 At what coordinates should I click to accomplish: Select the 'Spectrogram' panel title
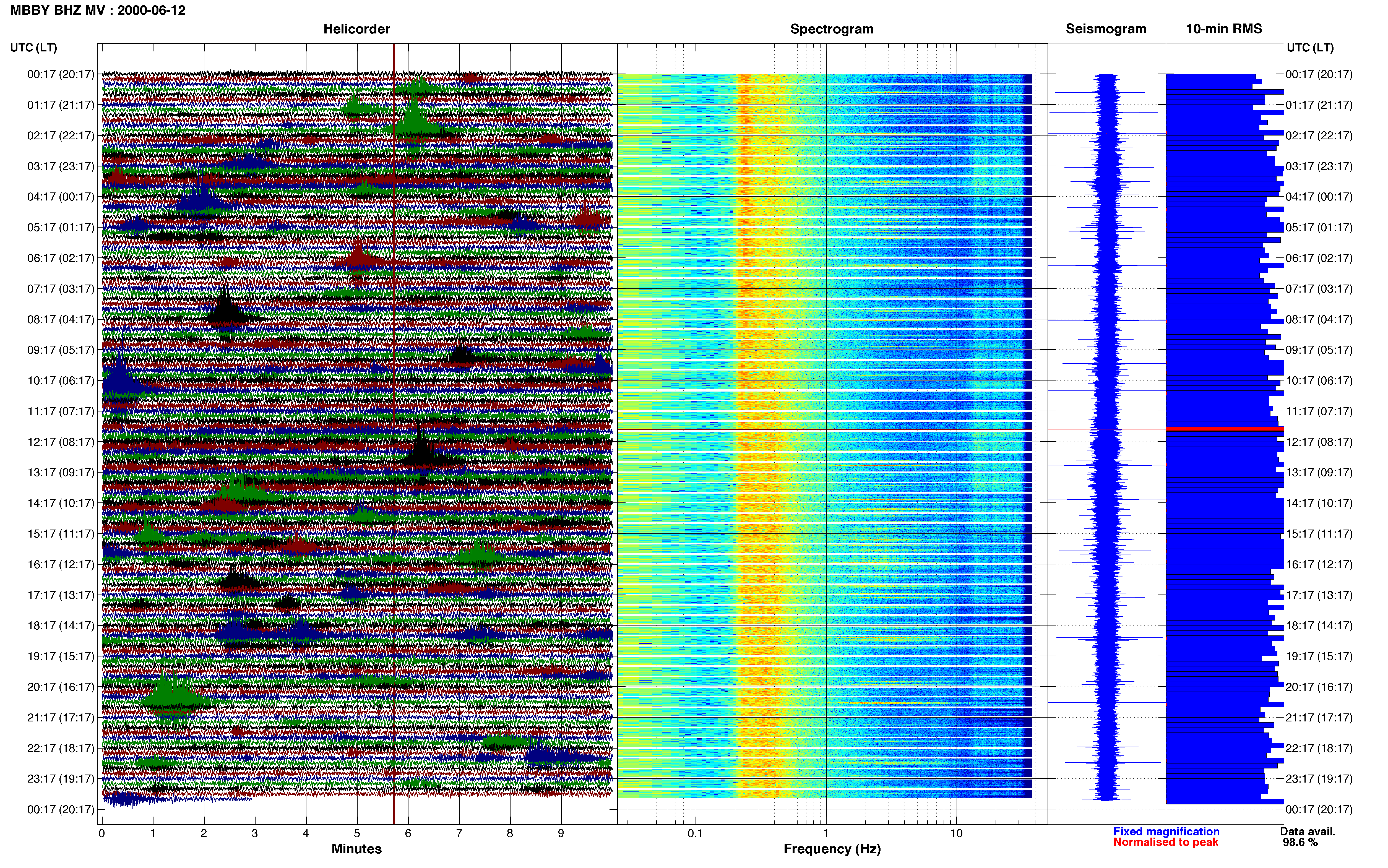coord(832,29)
